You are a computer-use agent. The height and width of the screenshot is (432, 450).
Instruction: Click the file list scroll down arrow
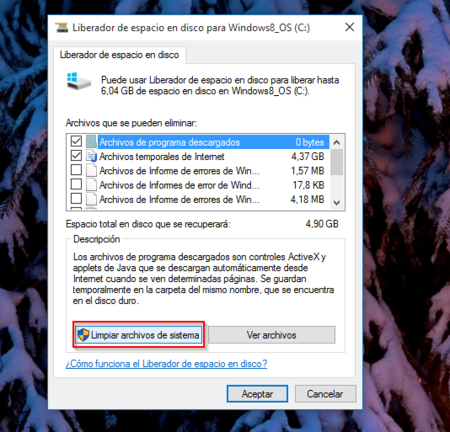point(337,202)
